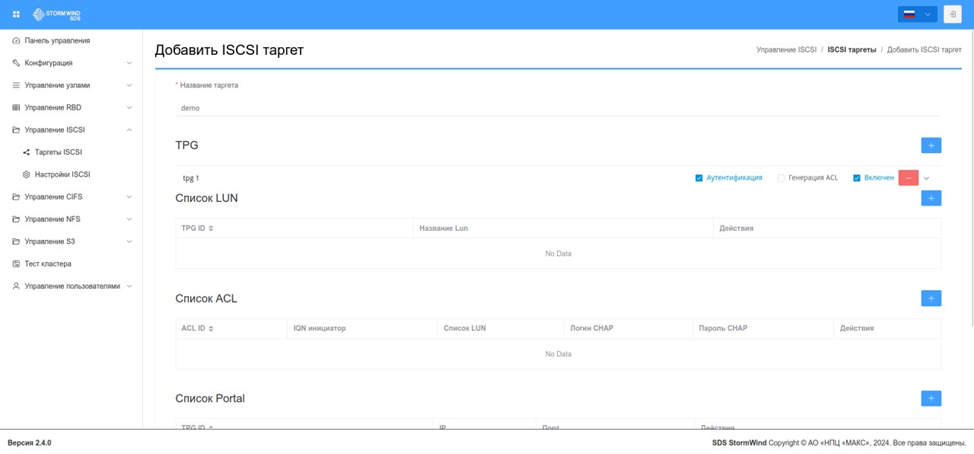Image resolution: width=974 pixels, height=454 pixels.
Task: Click the Пароль CHAP column header
Action: (x=723, y=328)
